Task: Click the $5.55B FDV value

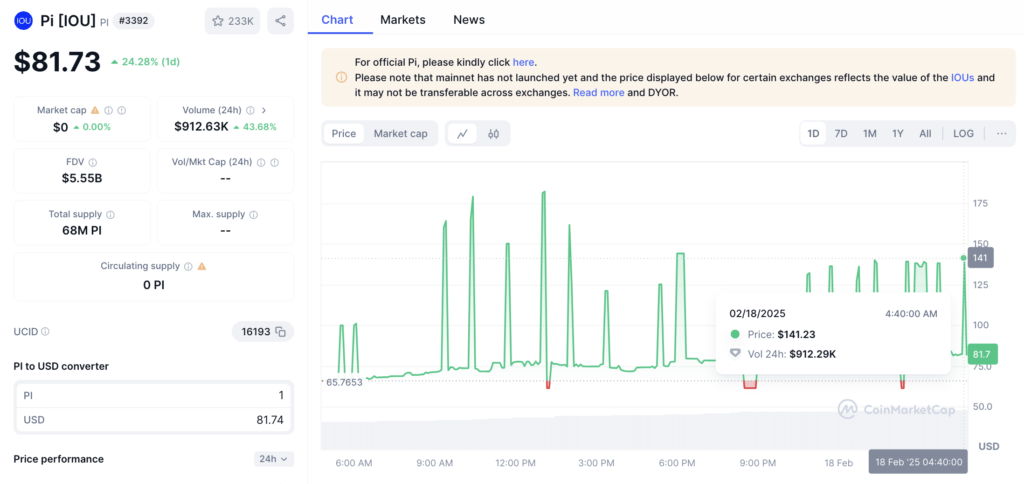Action: [x=82, y=178]
